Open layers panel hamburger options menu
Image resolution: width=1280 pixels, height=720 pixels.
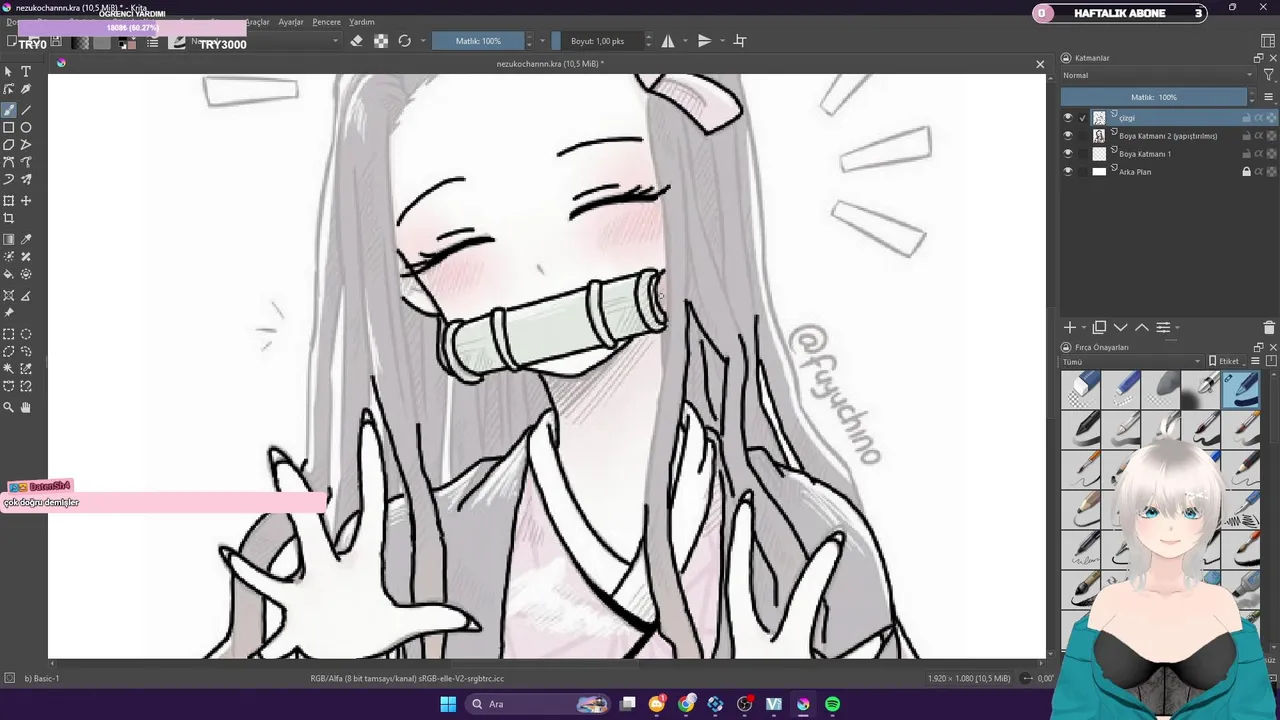pos(1269,97)
